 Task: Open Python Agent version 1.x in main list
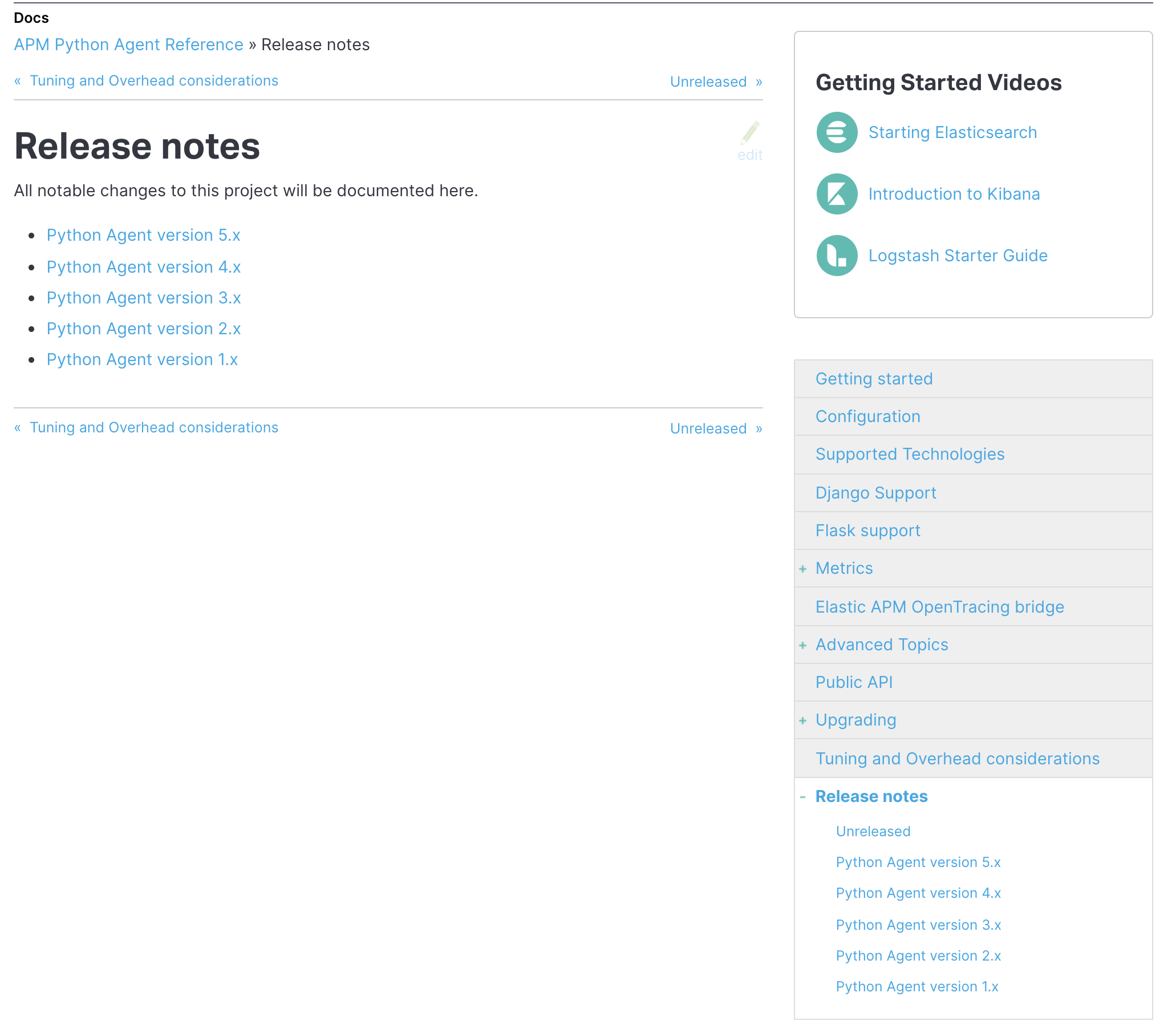tap(142, 359)
